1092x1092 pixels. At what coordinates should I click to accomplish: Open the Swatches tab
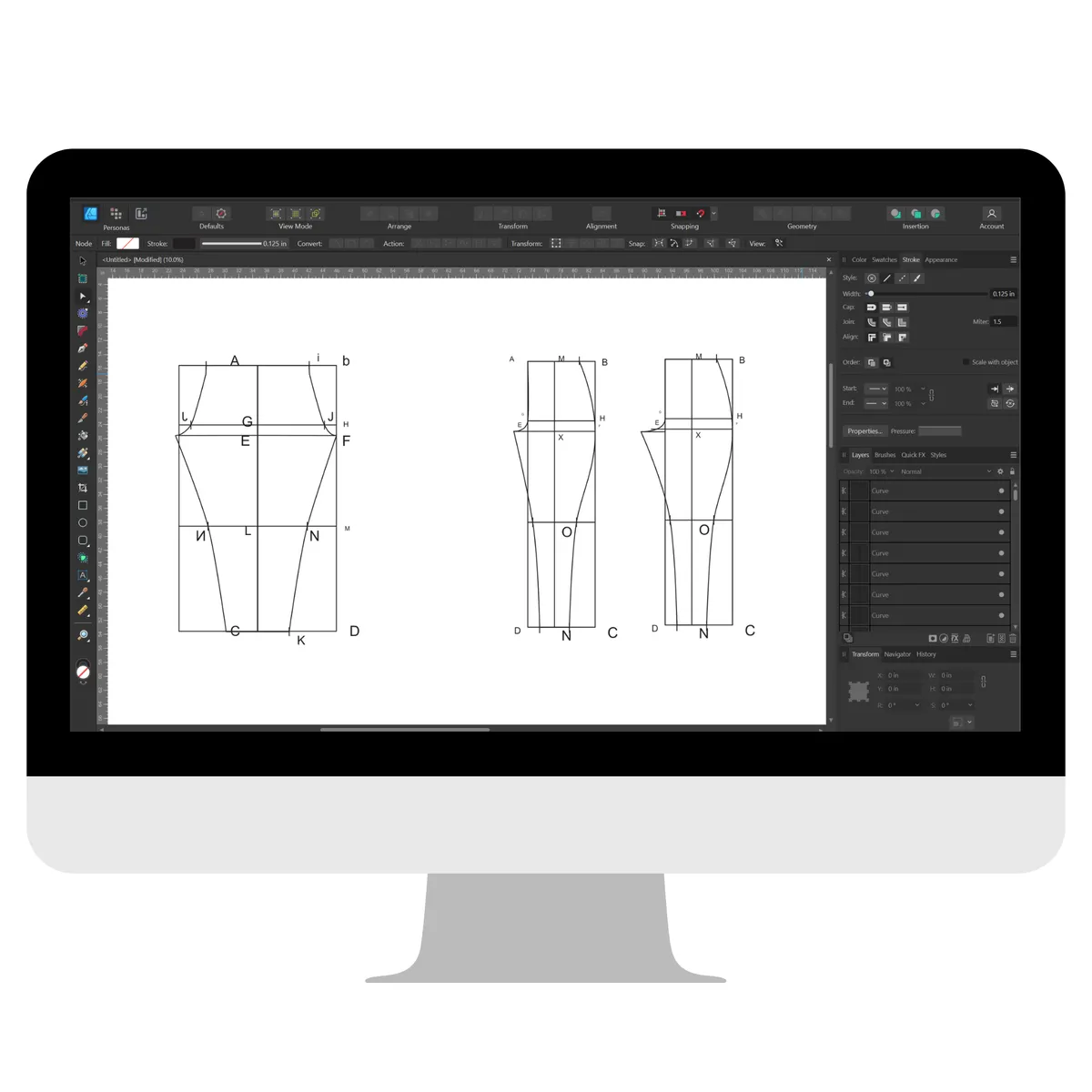click(x=885, y=260)
